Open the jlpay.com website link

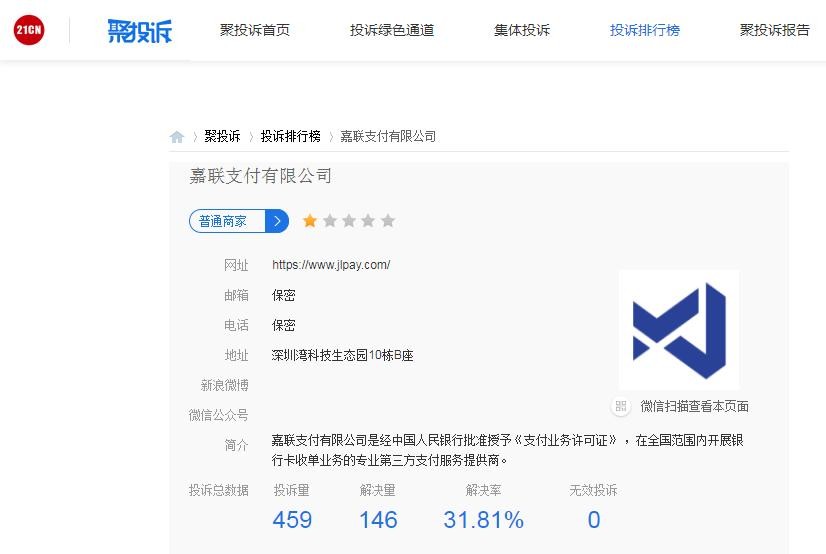(x=331, y=265)
